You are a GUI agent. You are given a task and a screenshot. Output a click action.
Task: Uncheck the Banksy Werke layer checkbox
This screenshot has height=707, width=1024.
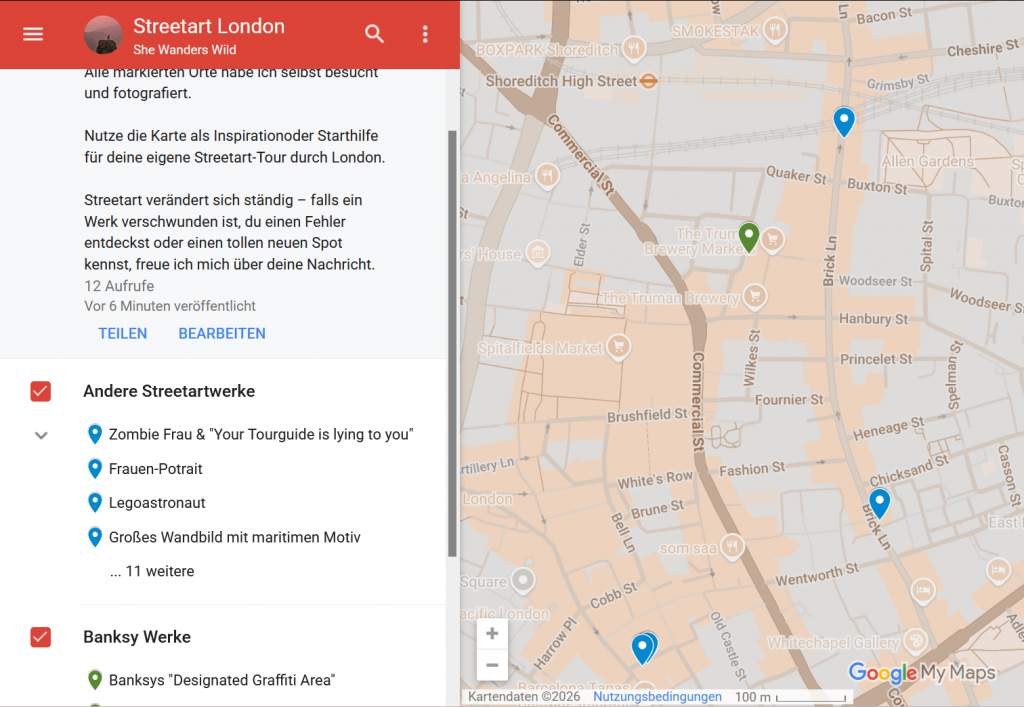pyautogui.click(x=40, y=637)
